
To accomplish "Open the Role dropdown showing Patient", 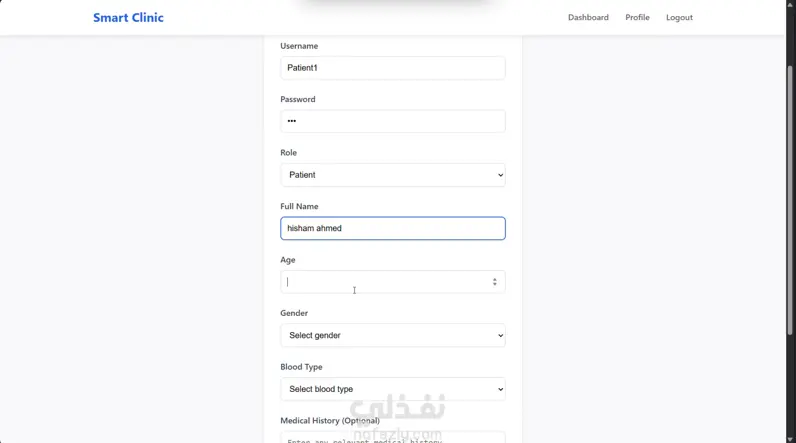I will pos(392,175).
